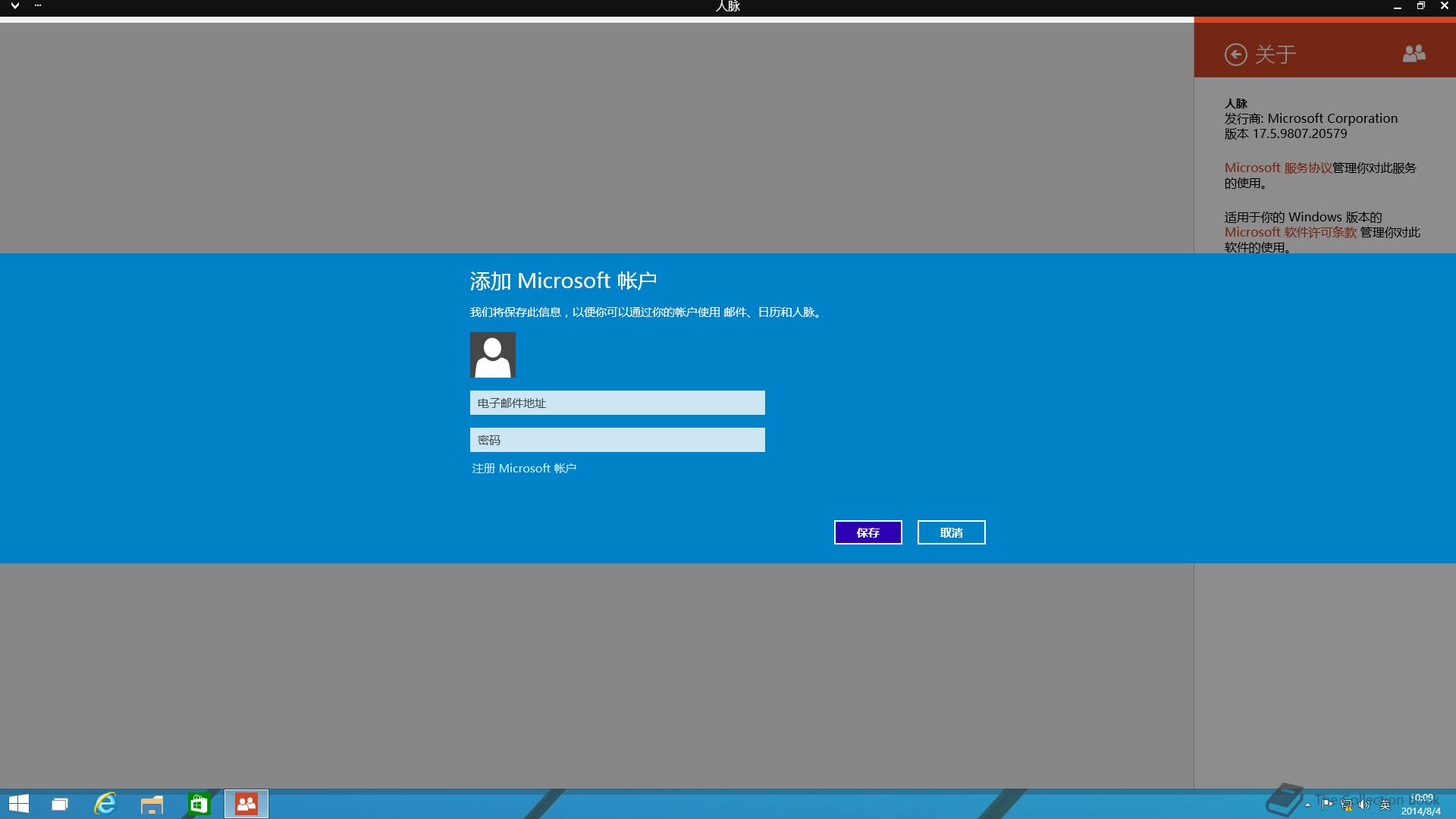This screenshot has height=819, width=1456.
Task: Open the volume speaker tray icon
Action: click(x=1365, y=805)
